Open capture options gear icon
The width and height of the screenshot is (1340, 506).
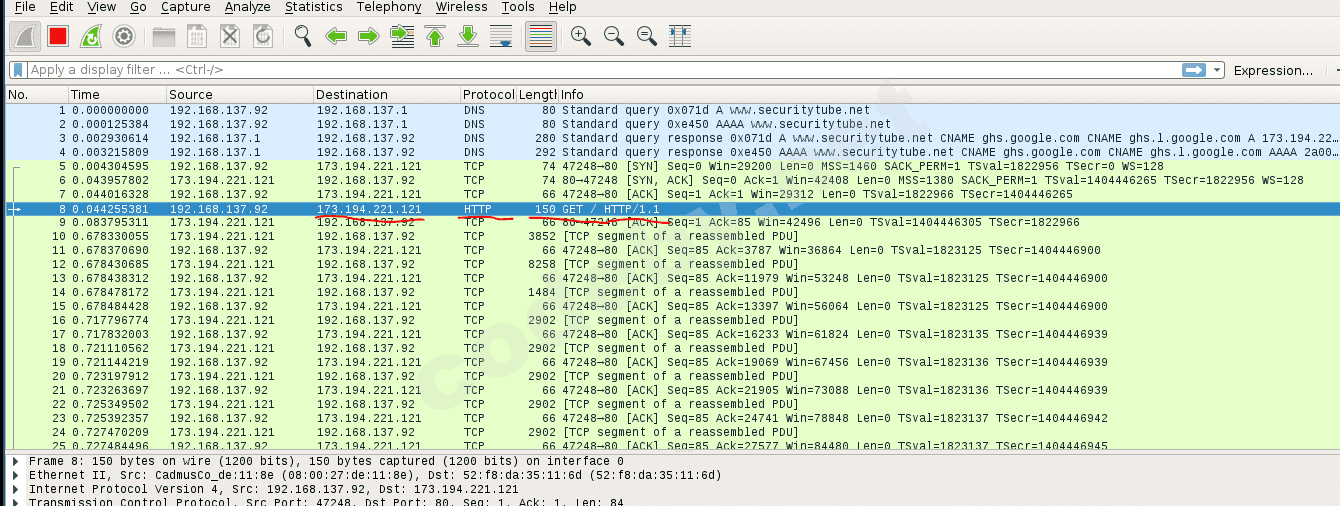(124, 37)
